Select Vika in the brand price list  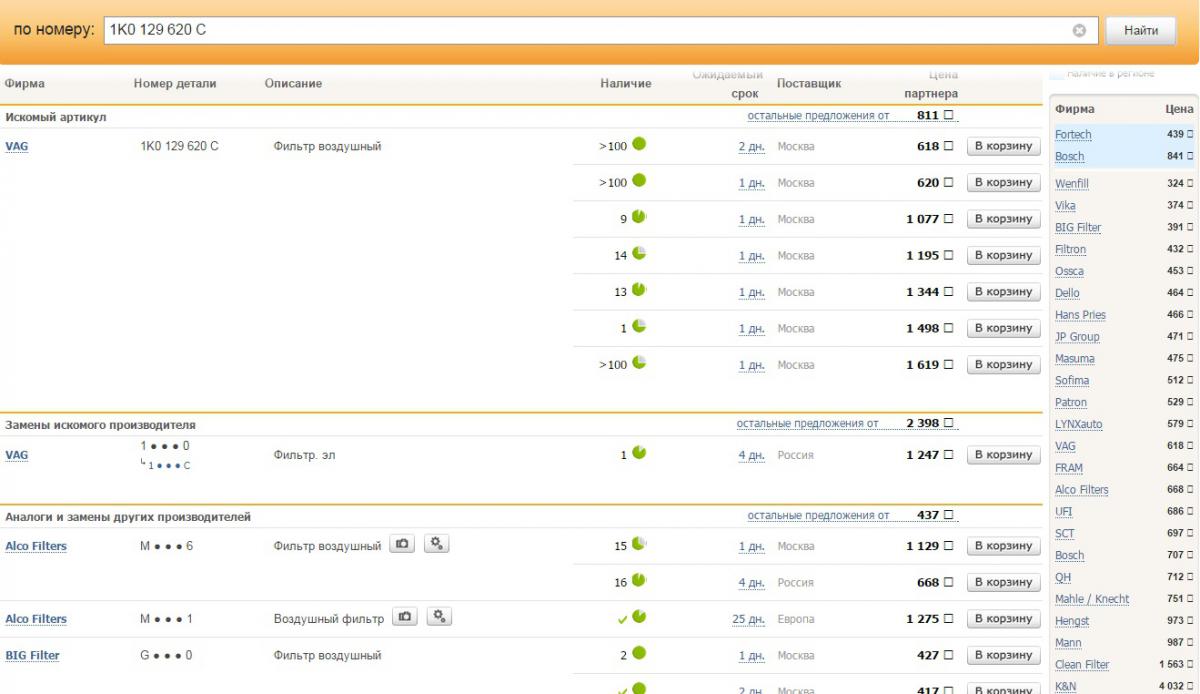1065,206
